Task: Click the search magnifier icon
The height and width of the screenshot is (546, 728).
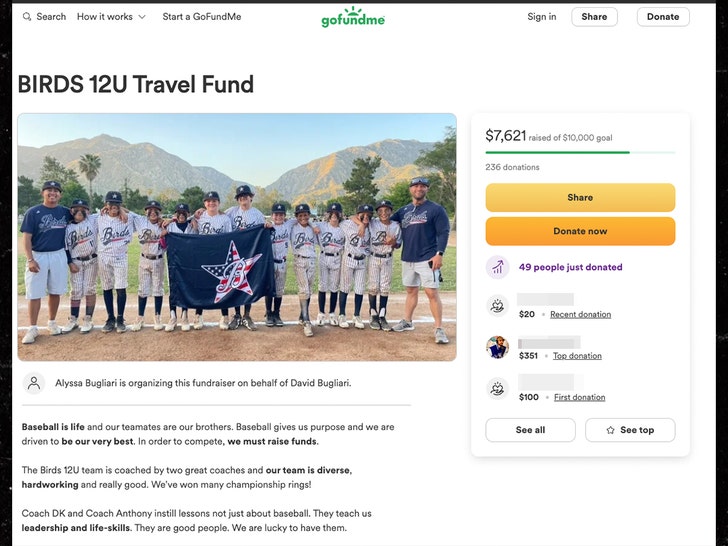Action: click(x=26, y=17)
